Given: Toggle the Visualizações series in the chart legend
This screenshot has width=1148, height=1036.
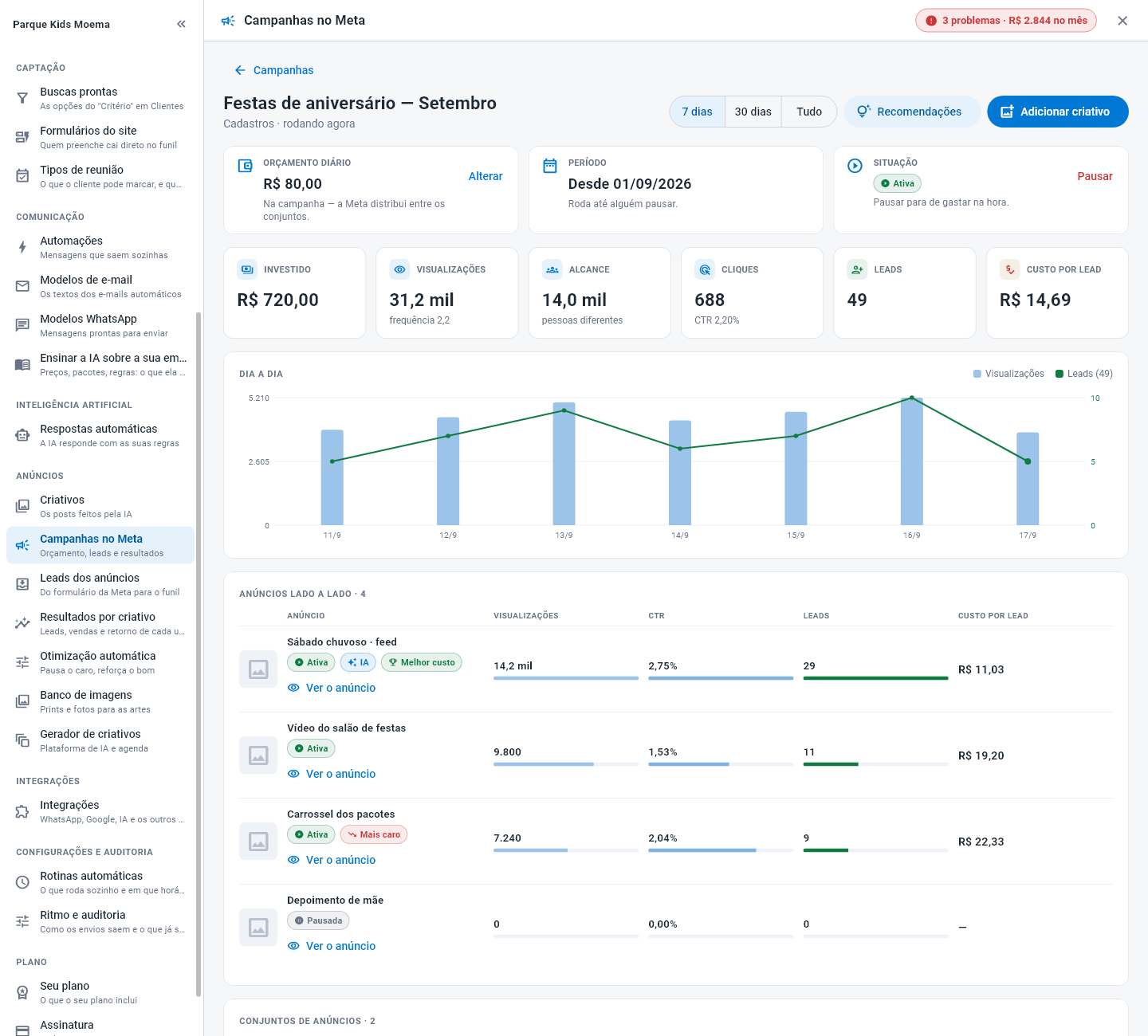Looking at the screenshot, I should 1008,374.
